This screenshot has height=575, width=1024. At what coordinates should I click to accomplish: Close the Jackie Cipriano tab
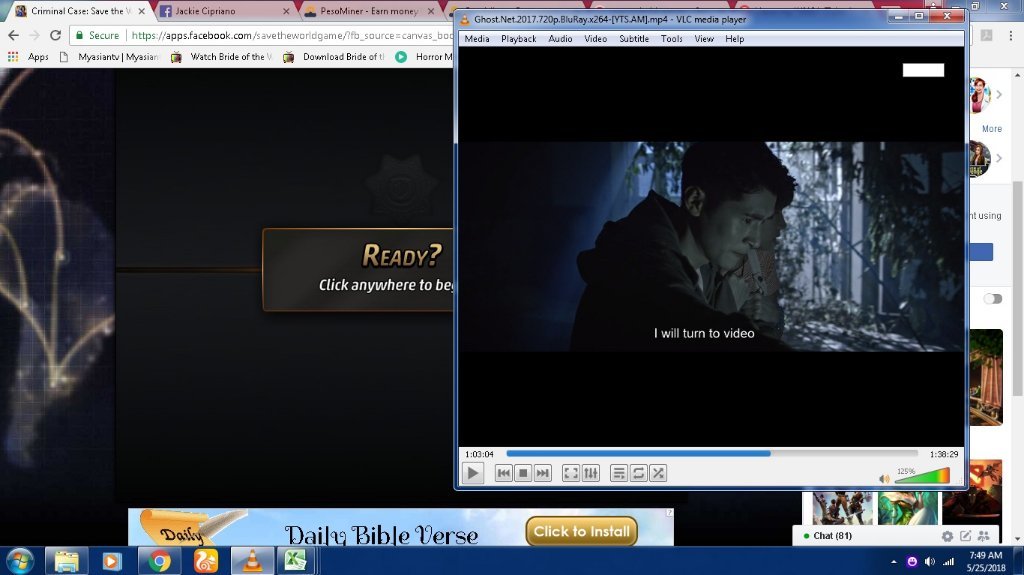point(286,11)
